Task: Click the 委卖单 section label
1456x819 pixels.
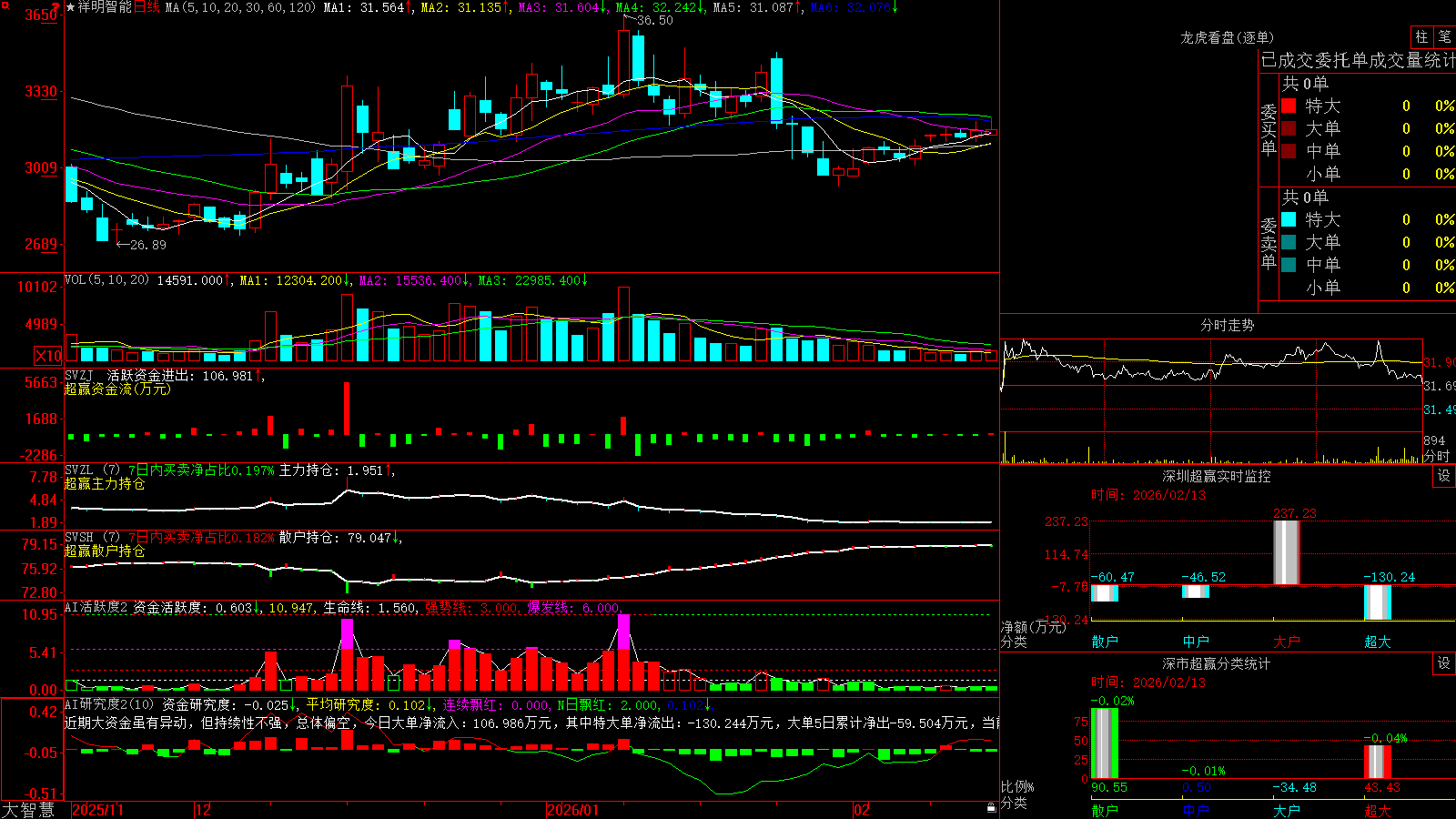Action: (1269, 244)
